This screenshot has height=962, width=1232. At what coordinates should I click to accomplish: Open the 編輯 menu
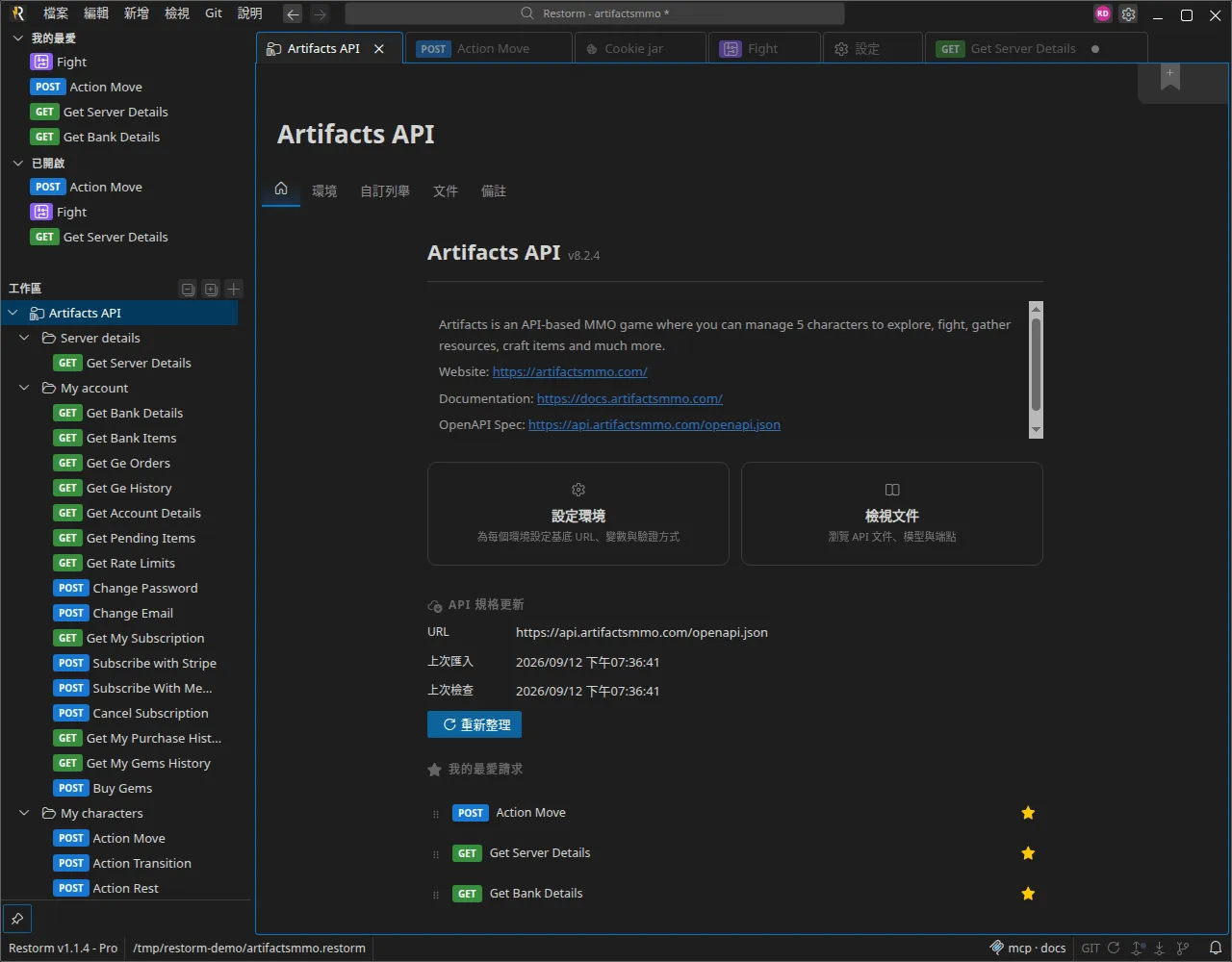[96, 13]
